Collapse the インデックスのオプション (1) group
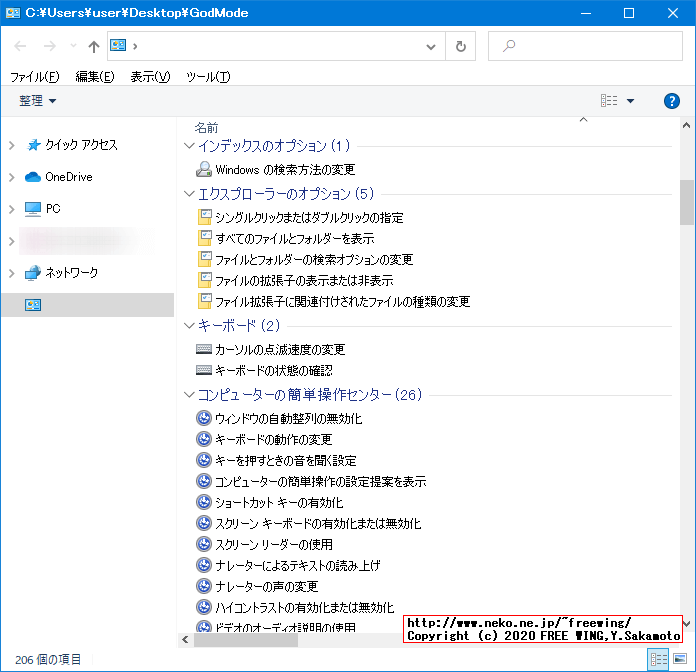The width and height of the screenshot is (696, 672). [190, 146]
